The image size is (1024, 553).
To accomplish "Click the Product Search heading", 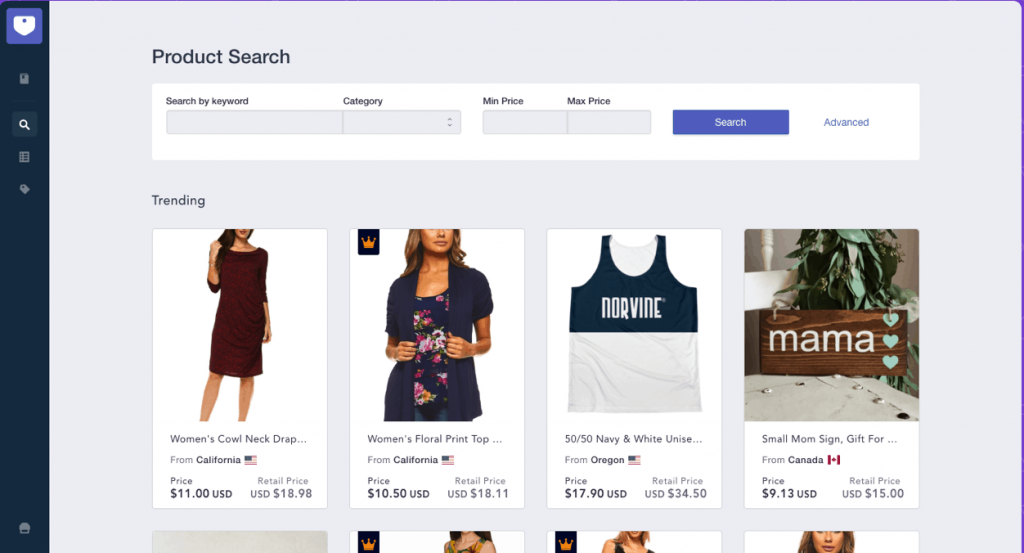I will (x=221, y=57).
